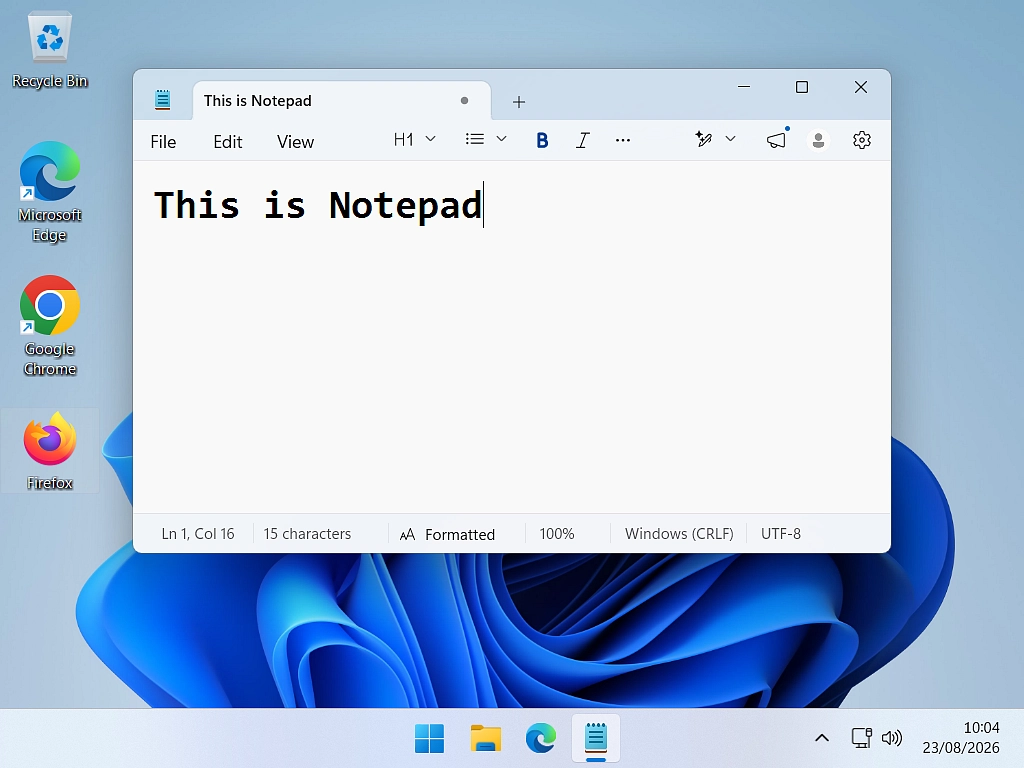Image resolution: width=1024 pixels, height=768 pixels.
Task: Click the 100% zoom level in status bar
Action: pyautogui.click(x=557, y=534)
